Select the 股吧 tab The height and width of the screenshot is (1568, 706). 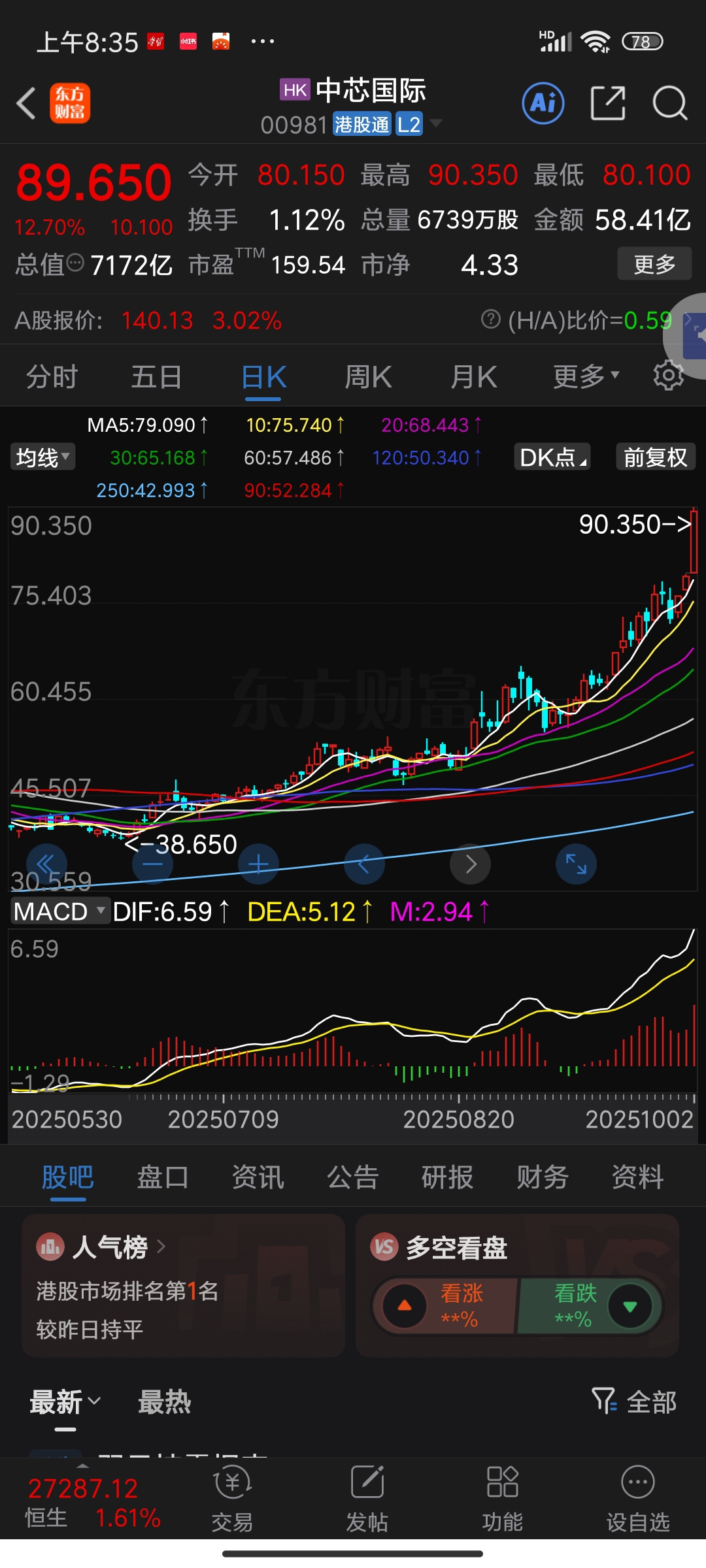[x=68, y=1177]
